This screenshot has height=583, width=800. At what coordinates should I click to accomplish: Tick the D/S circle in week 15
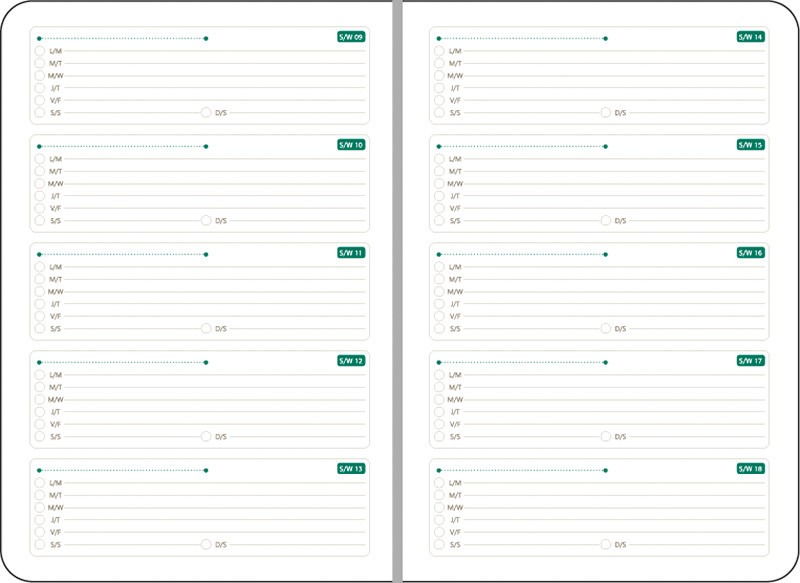(x=606, y=220)
